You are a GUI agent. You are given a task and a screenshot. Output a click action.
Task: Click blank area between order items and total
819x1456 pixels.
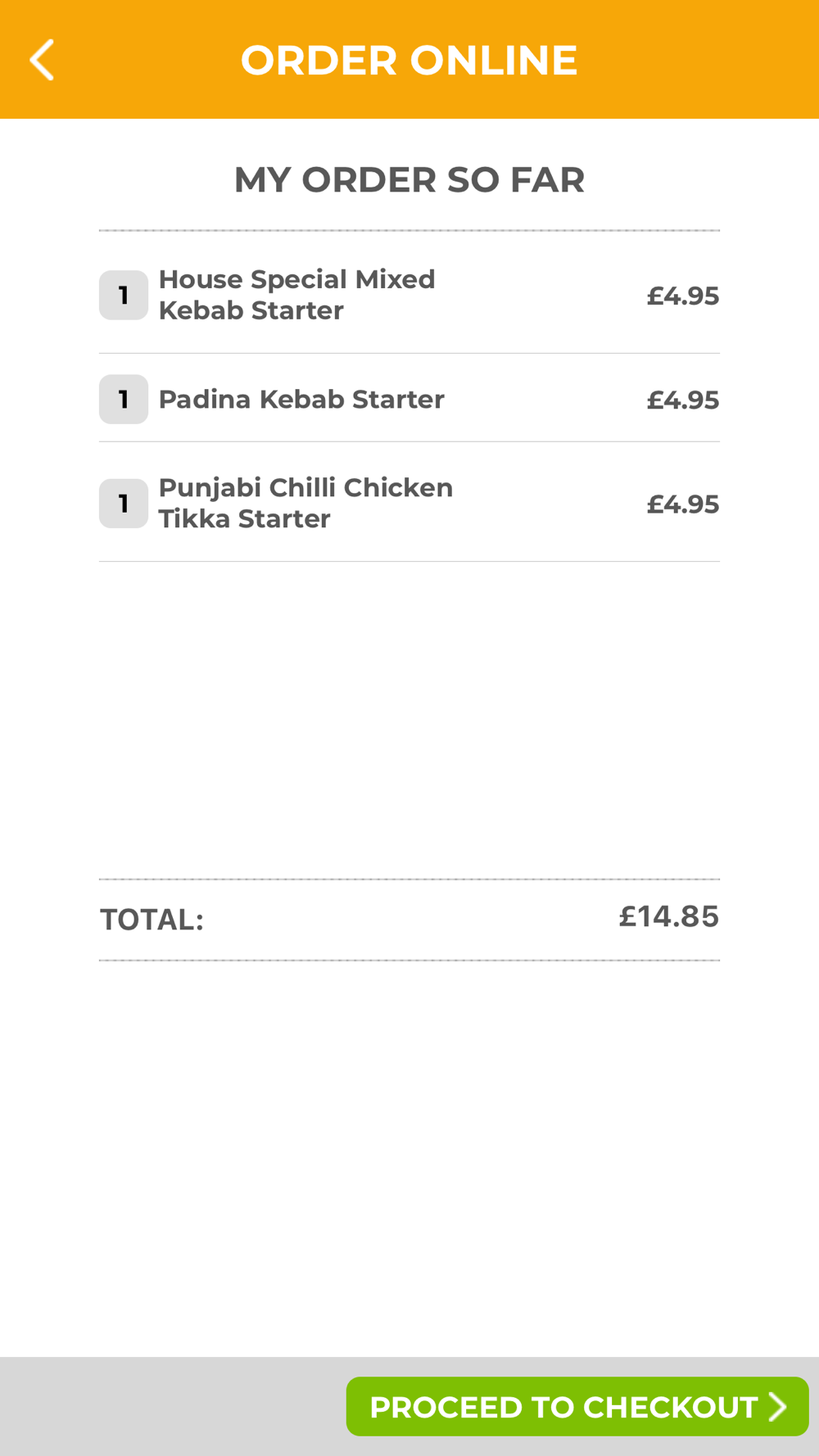[x=409, y=721]
